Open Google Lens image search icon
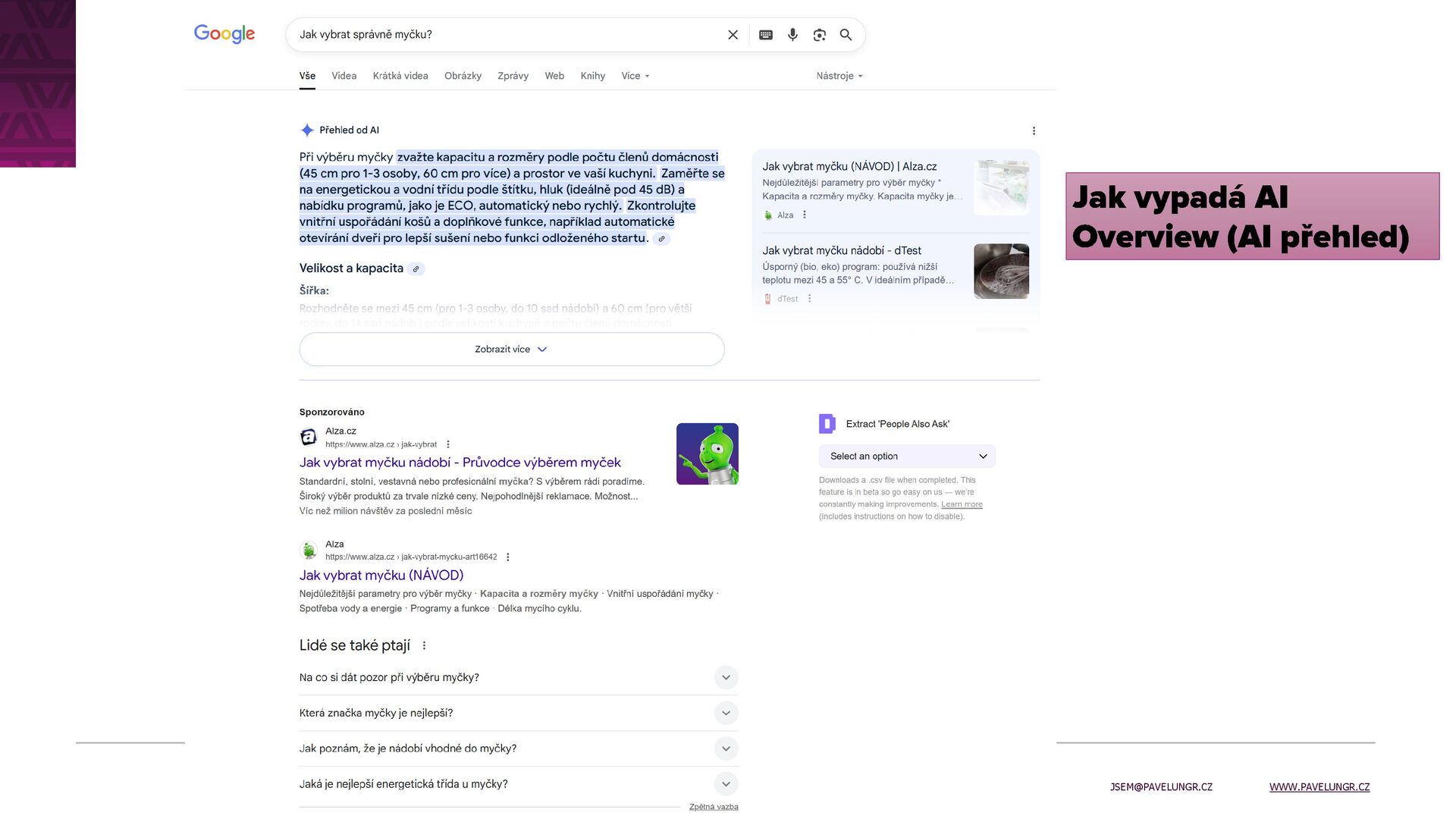The height and width of the screenshot is (819, 1456). point(819,35)
